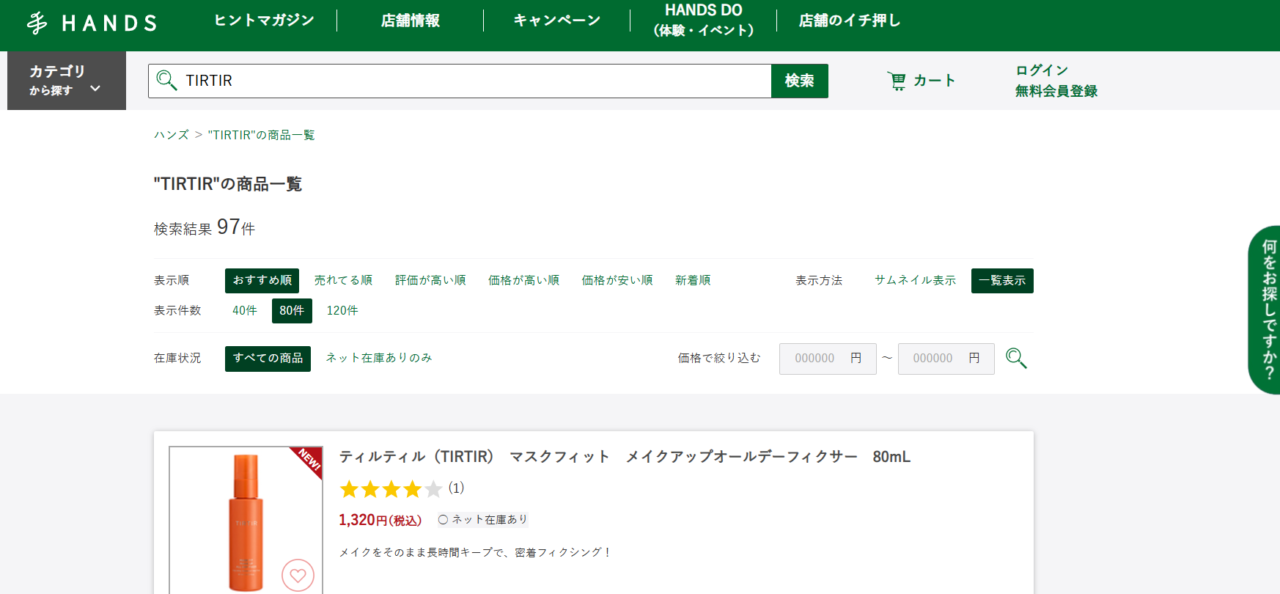Click the star rating of the product

pos(391,489)
